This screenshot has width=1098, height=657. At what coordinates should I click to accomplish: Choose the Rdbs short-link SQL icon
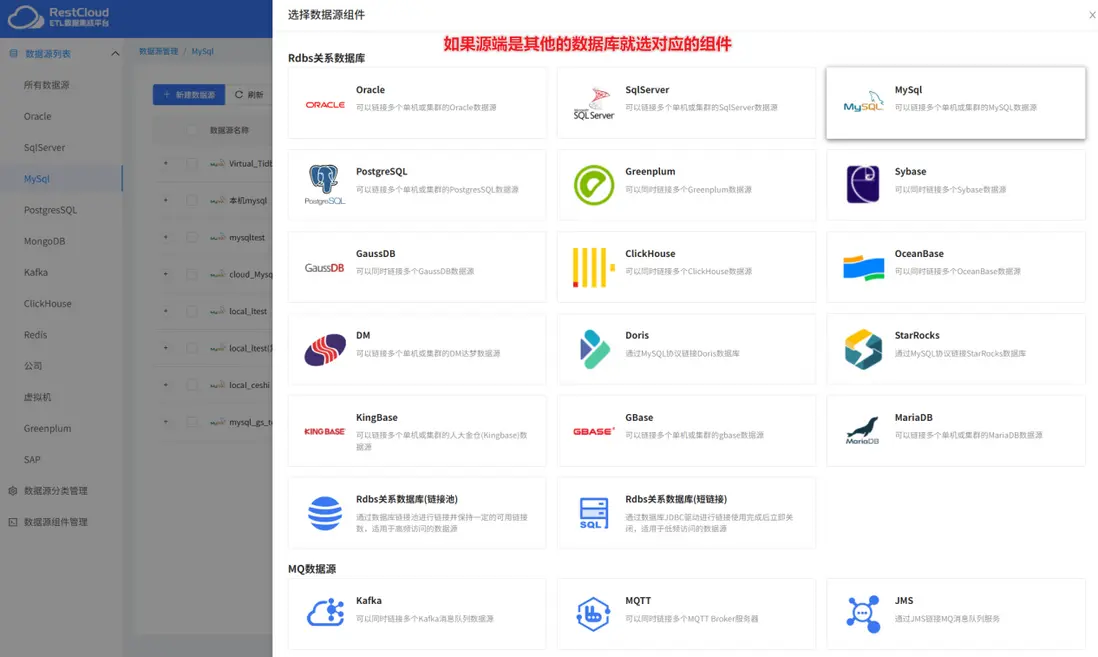pos(594,513)
